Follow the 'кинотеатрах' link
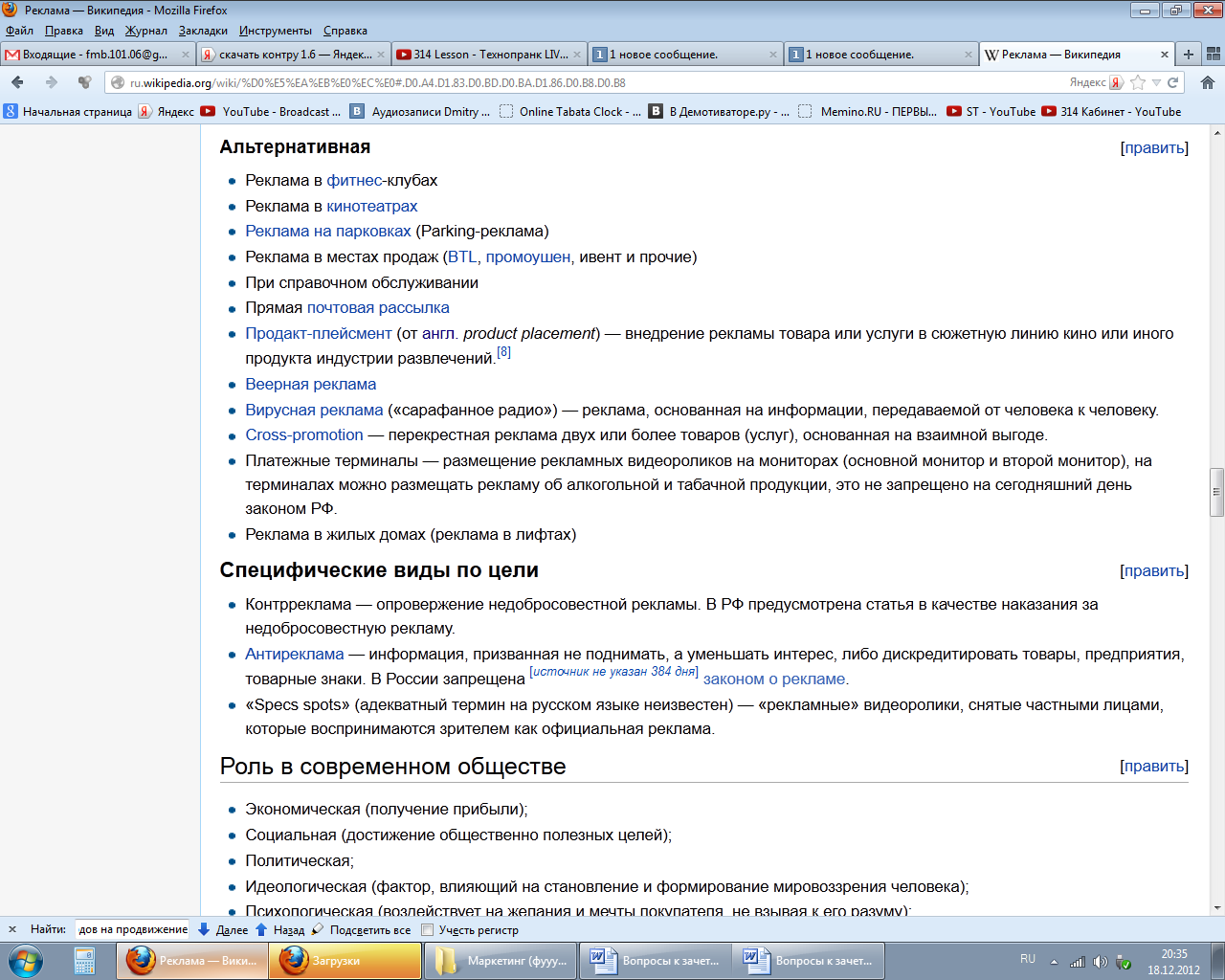The height and width of the screenshot is (980, 1225). tap(371, 206)
